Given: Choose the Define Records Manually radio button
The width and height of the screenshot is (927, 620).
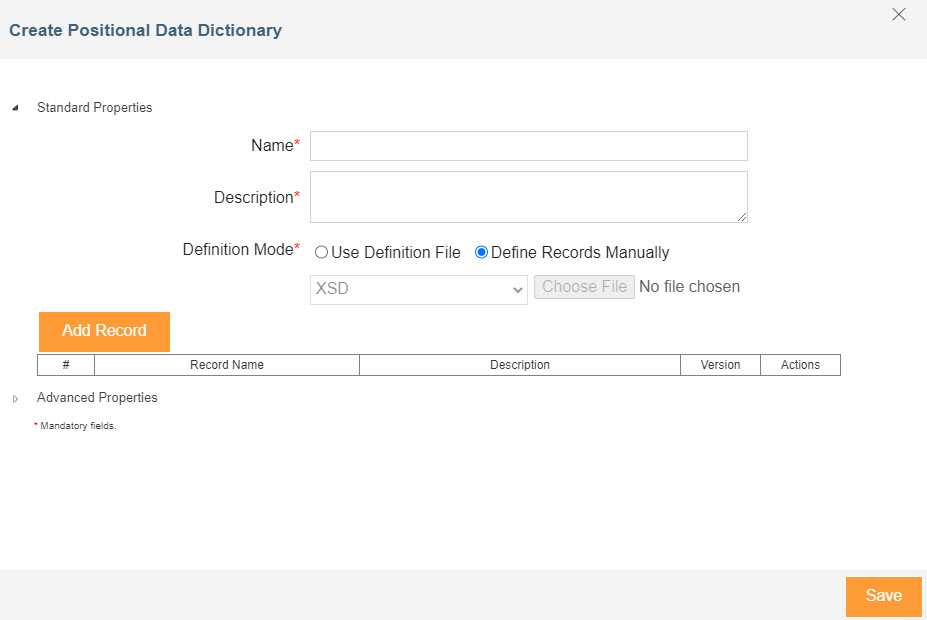Looking at the screenshot, I should point(481,253).
